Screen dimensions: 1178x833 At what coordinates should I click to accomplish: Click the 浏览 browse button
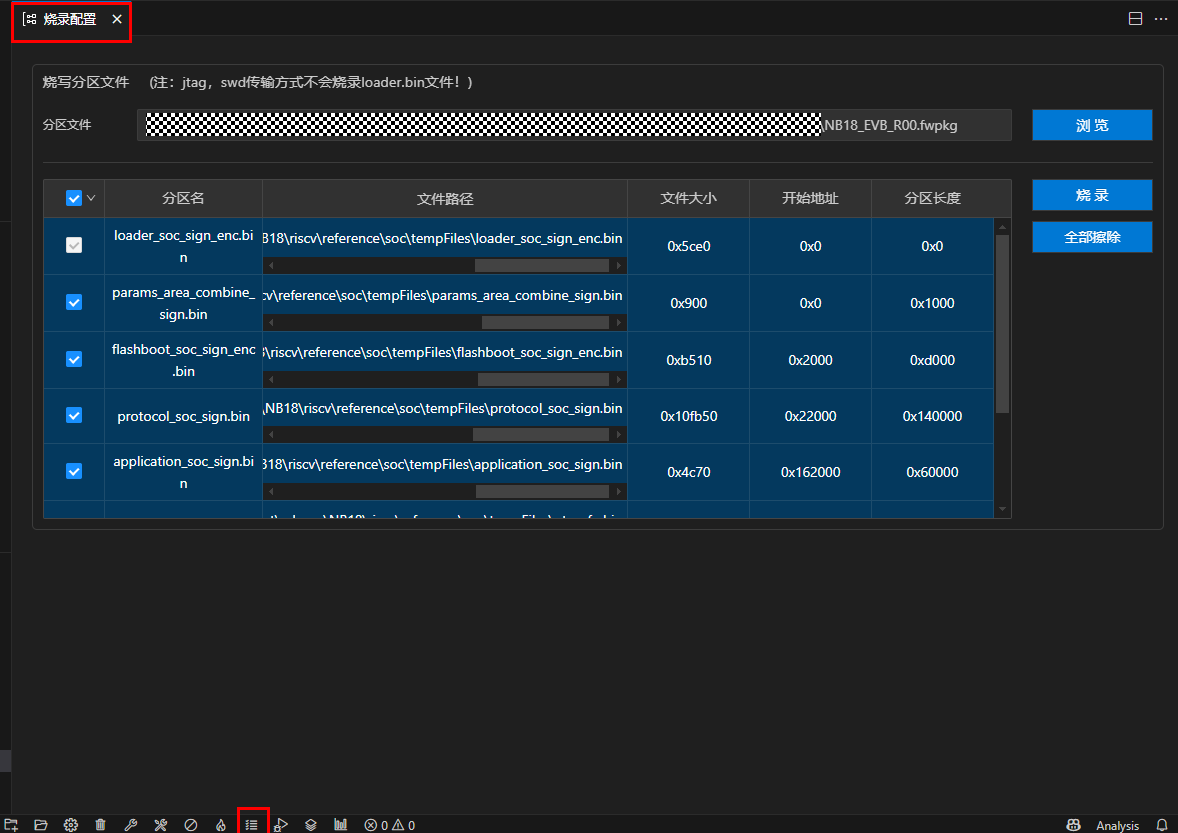1092,125
